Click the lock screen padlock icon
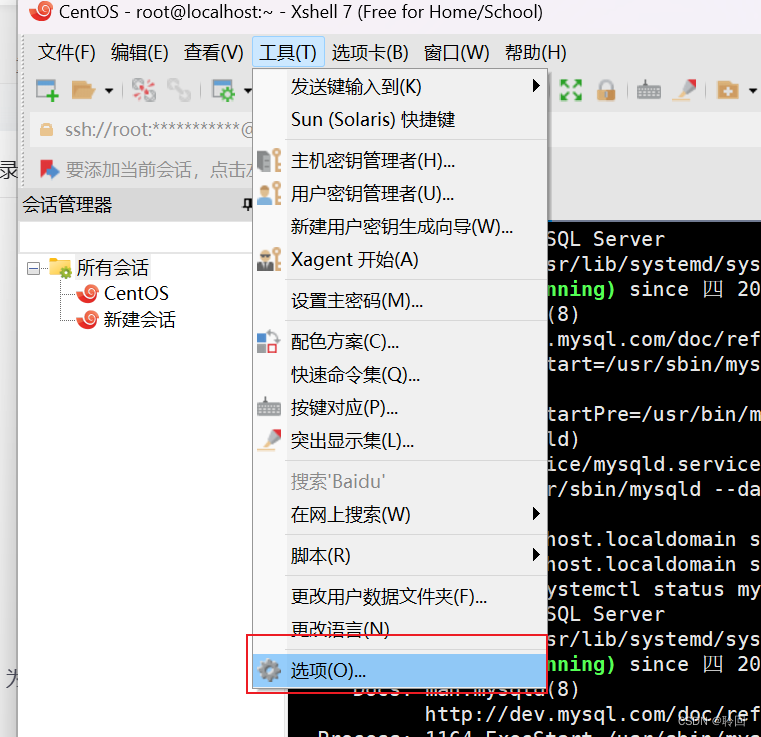 (x=606, y=90)
